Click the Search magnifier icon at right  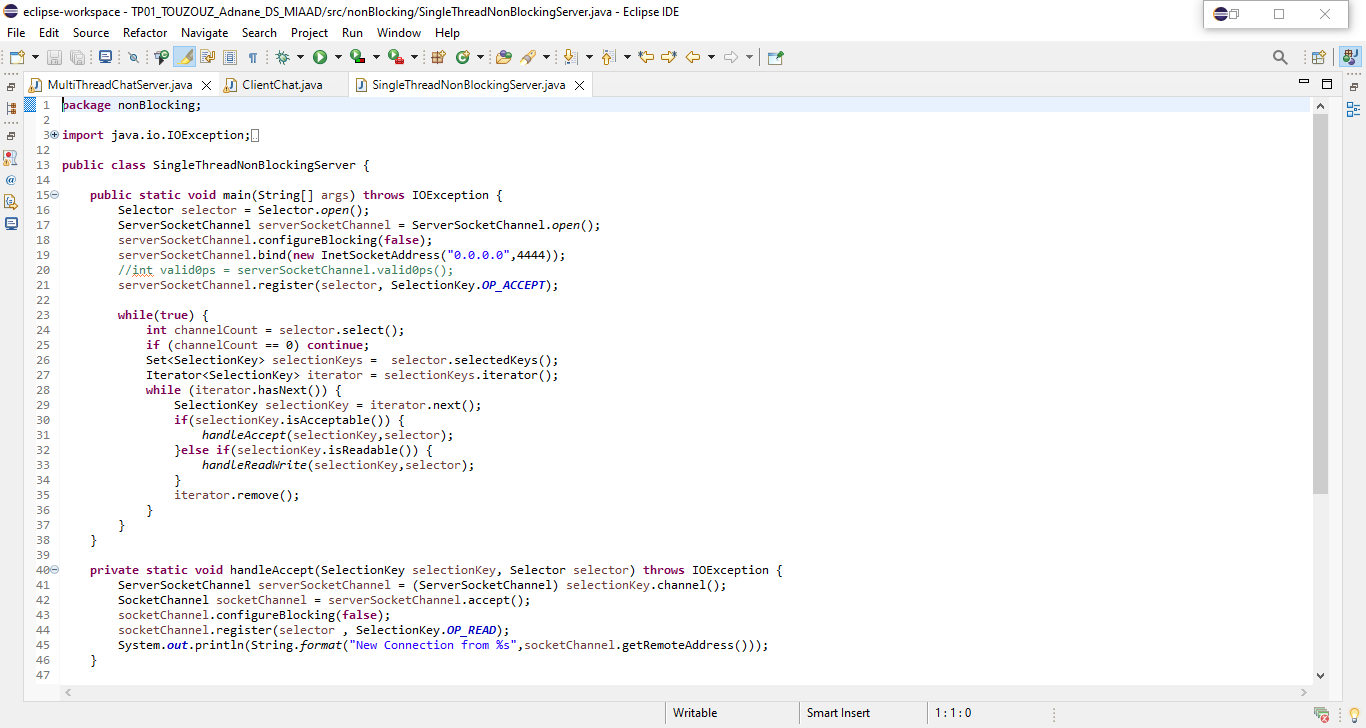tap(1280, 57)
